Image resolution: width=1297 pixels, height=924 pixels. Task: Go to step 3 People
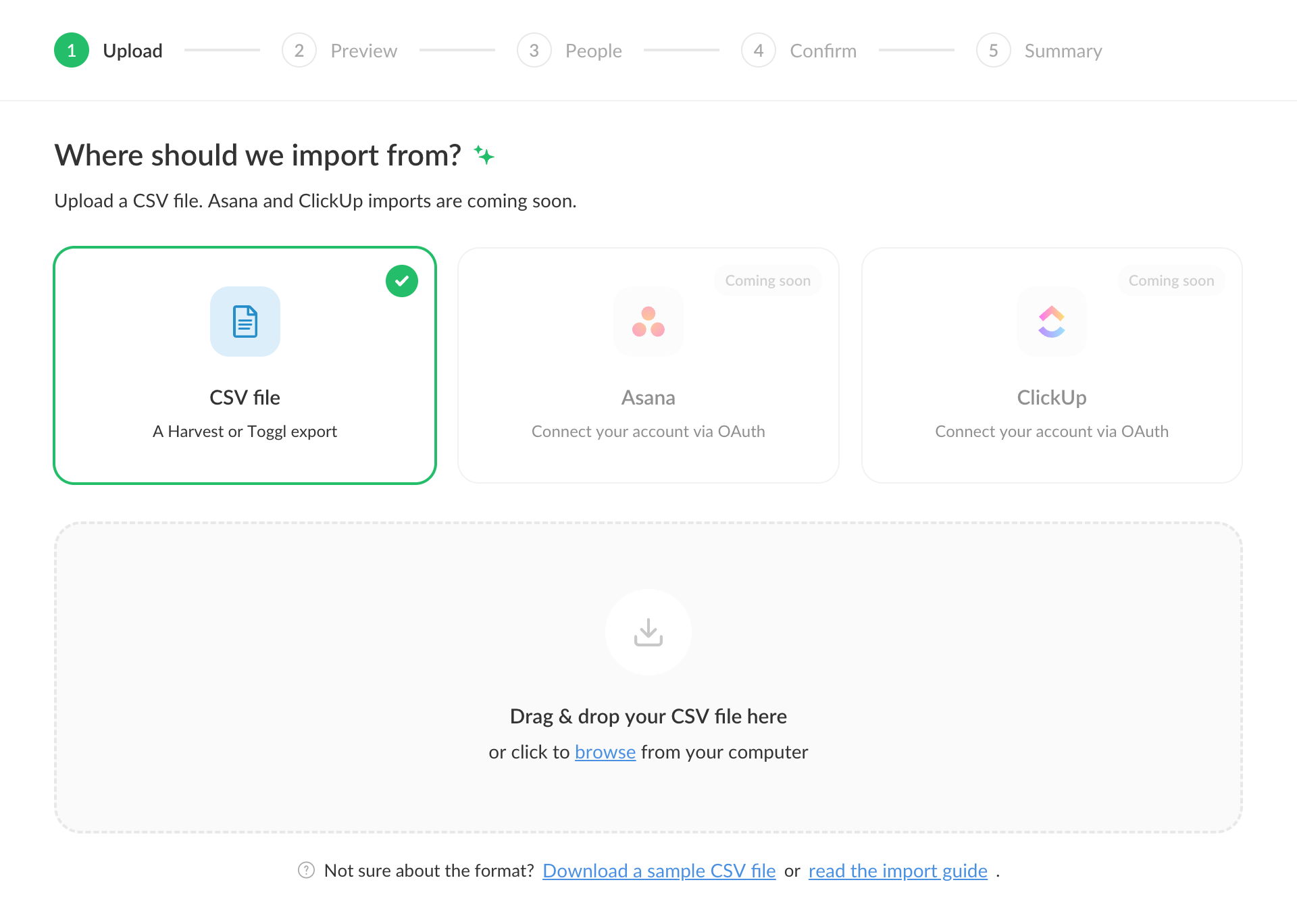tap(569, 51)
